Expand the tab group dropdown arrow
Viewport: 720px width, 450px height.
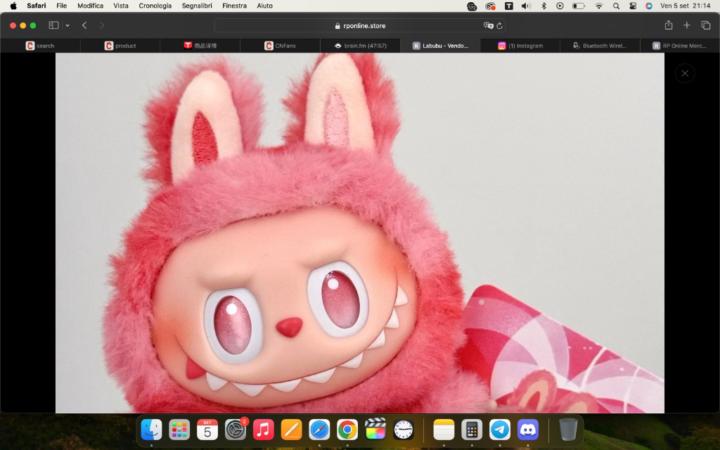tap(67, 25)
